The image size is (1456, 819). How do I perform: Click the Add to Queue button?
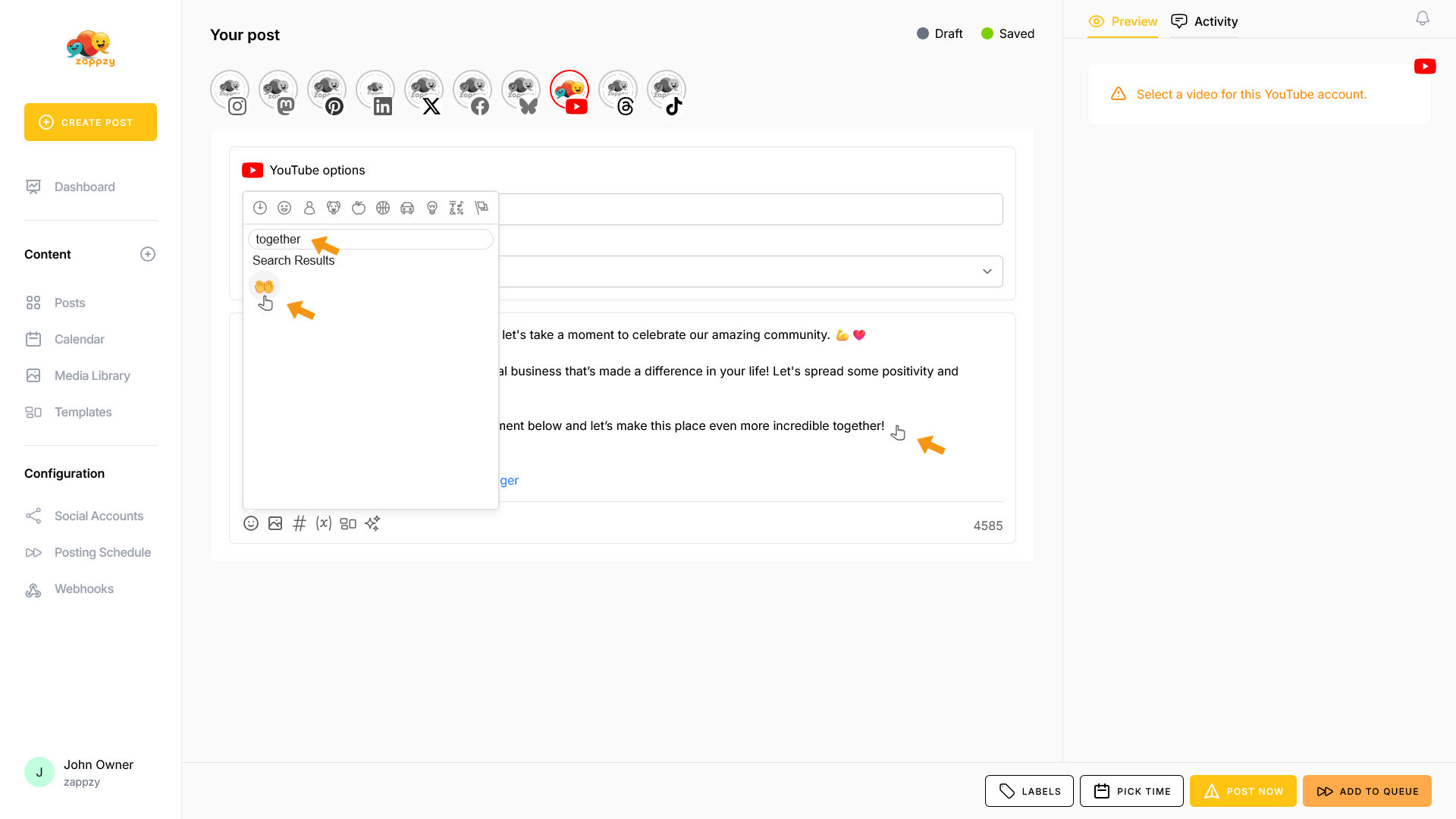point(1367,791)
